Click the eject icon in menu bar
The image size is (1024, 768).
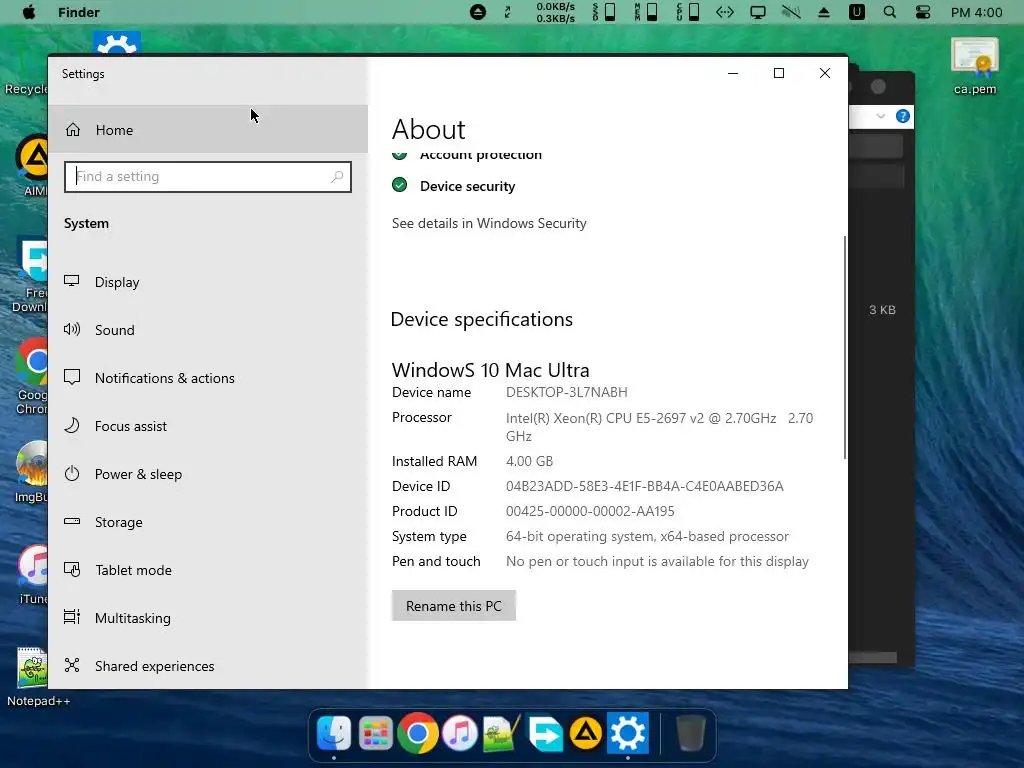pos(824,12)
